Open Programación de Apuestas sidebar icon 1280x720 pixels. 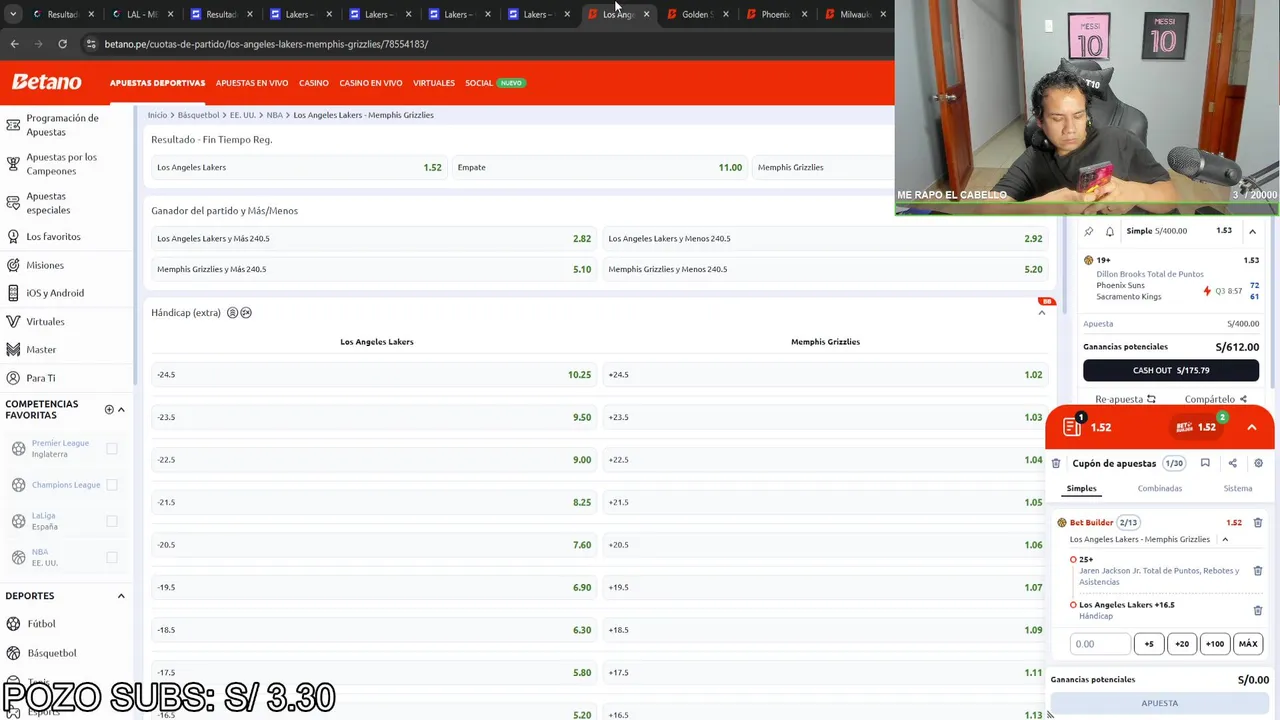point(13,125)
